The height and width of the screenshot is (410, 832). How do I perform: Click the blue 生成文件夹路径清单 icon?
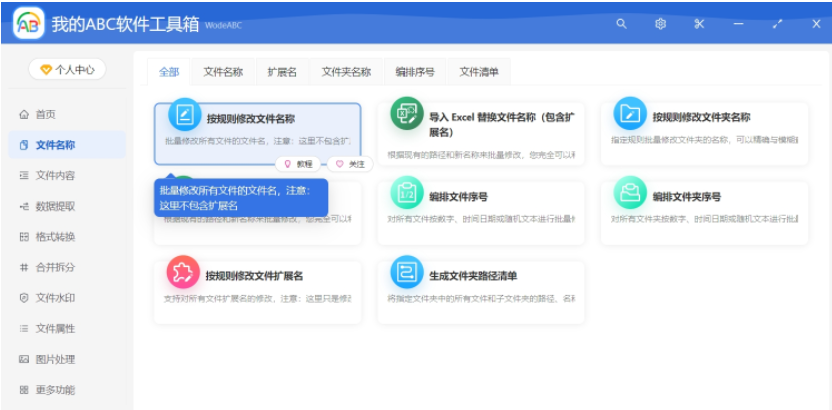click(407, 272)
